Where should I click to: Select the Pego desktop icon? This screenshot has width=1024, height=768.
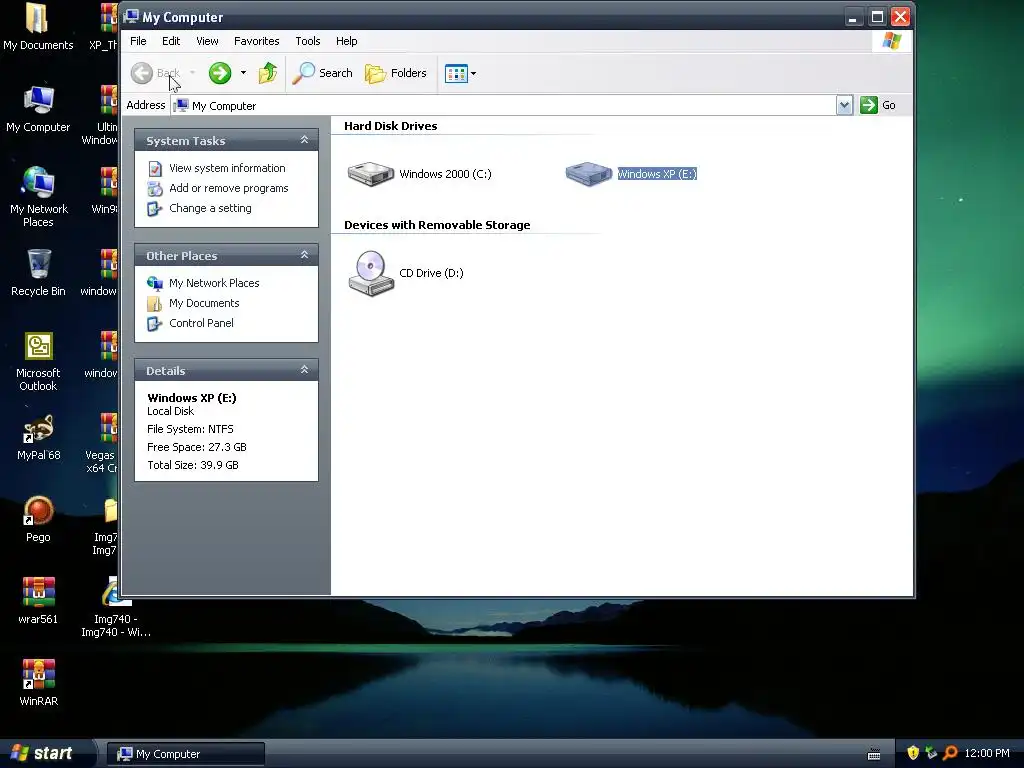(x=38, y=519)
